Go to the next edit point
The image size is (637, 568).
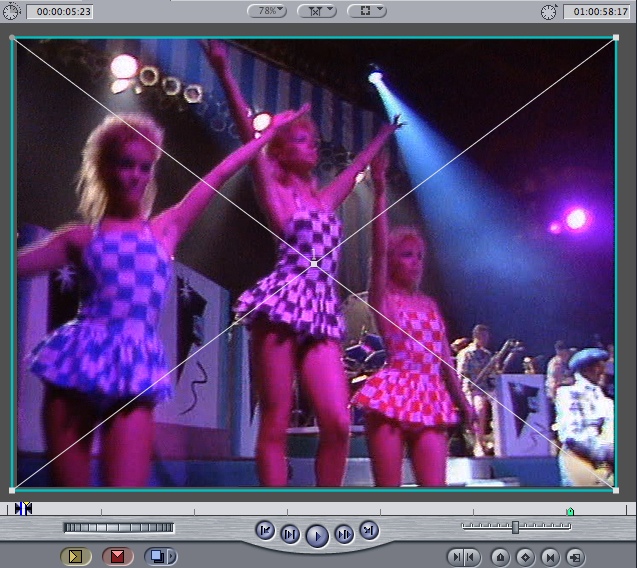(x=369, y=531)
